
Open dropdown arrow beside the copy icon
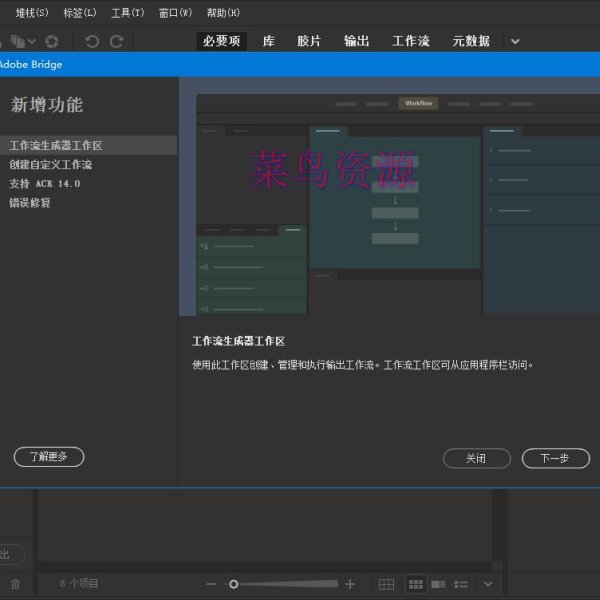(32, 41)
